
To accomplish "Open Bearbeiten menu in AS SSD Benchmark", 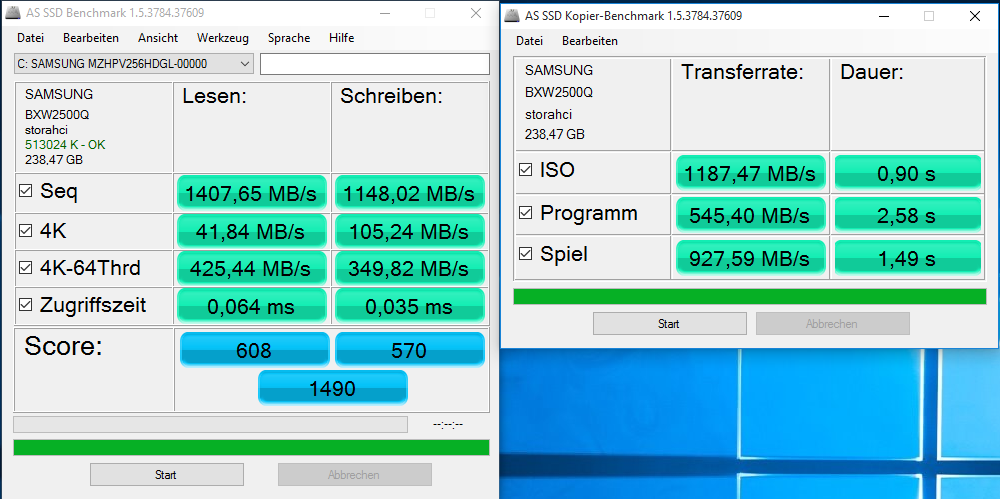I will pos(91,38).
